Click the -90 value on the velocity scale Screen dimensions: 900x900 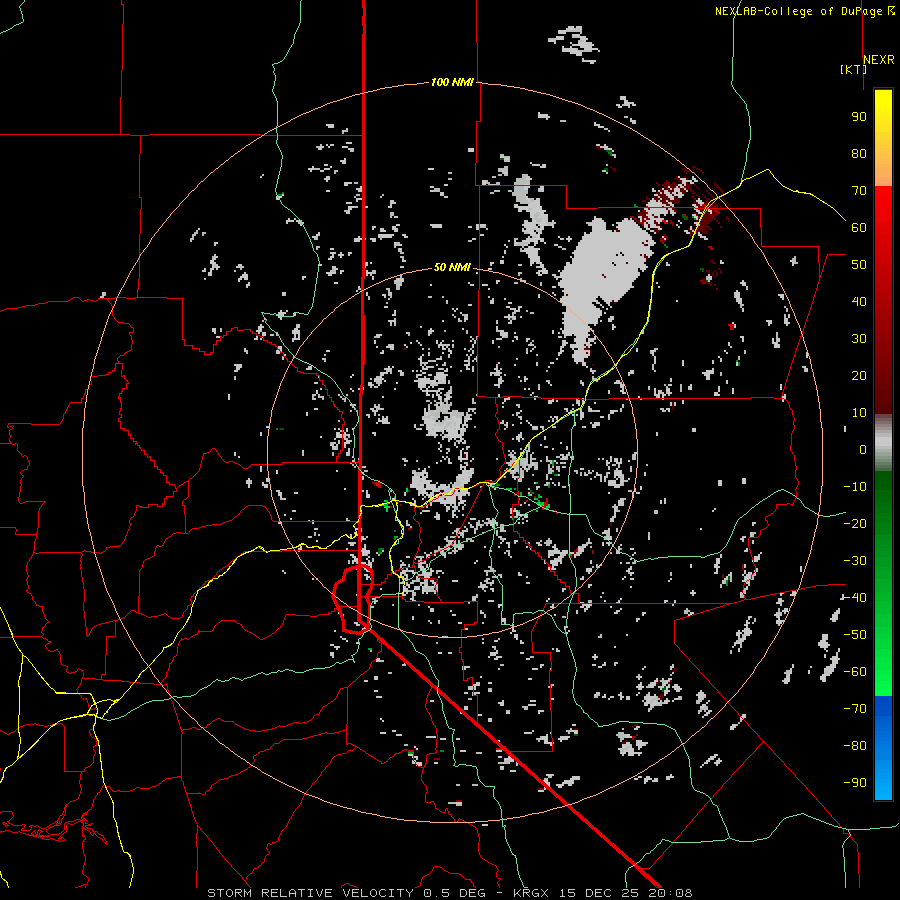click(855, 783)
